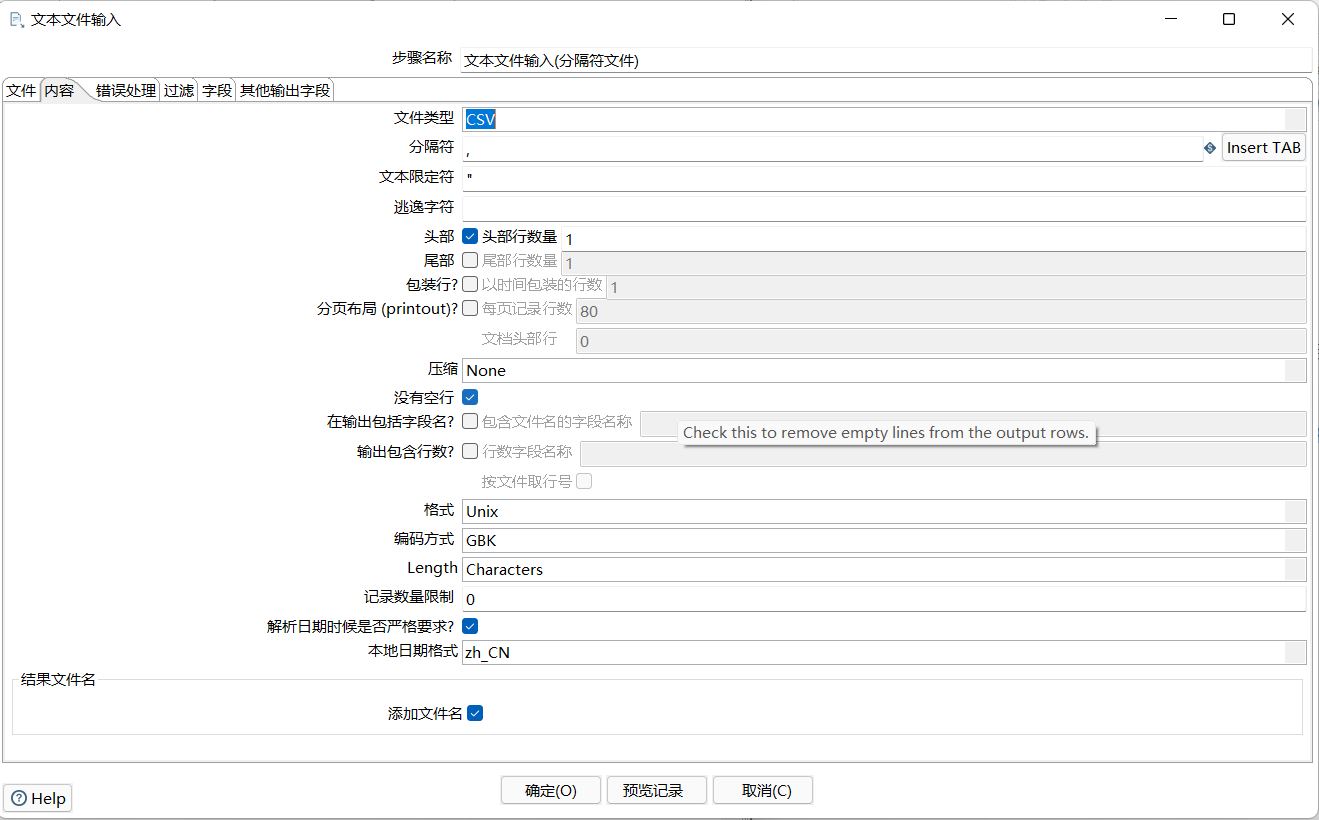Toggle the 在输出包括字段名 checkbox
Image resolution: width=1319 pixels, height=820 pixels.
[470, 421]
